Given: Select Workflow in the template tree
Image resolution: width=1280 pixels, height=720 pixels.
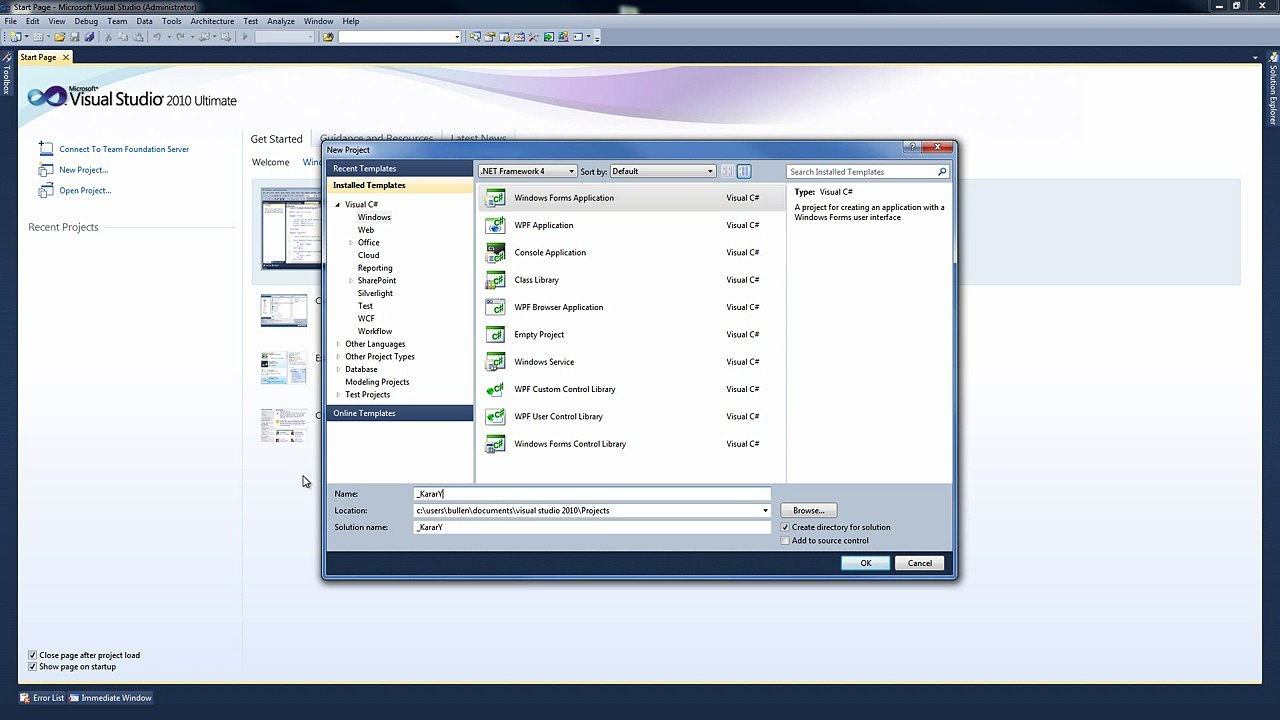Looking at the screenshot, I should point(375,331).
